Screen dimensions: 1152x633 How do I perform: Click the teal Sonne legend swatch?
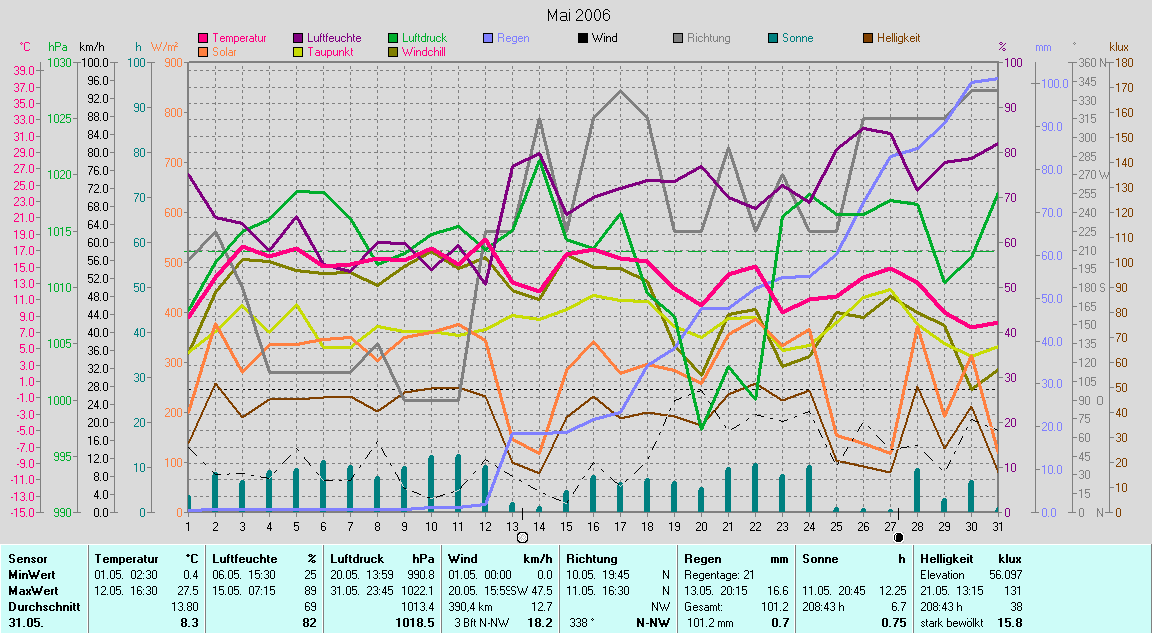click(772, 38)
